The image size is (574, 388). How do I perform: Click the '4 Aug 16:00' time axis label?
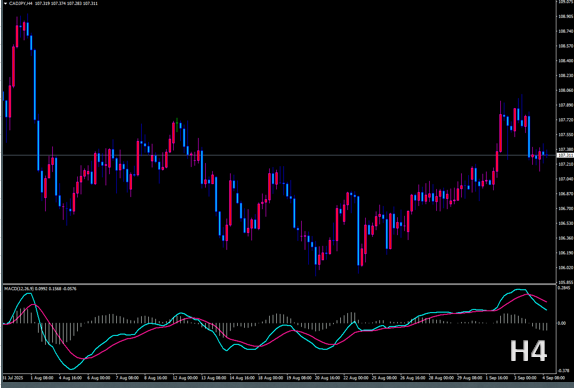[x=70, y=378]
